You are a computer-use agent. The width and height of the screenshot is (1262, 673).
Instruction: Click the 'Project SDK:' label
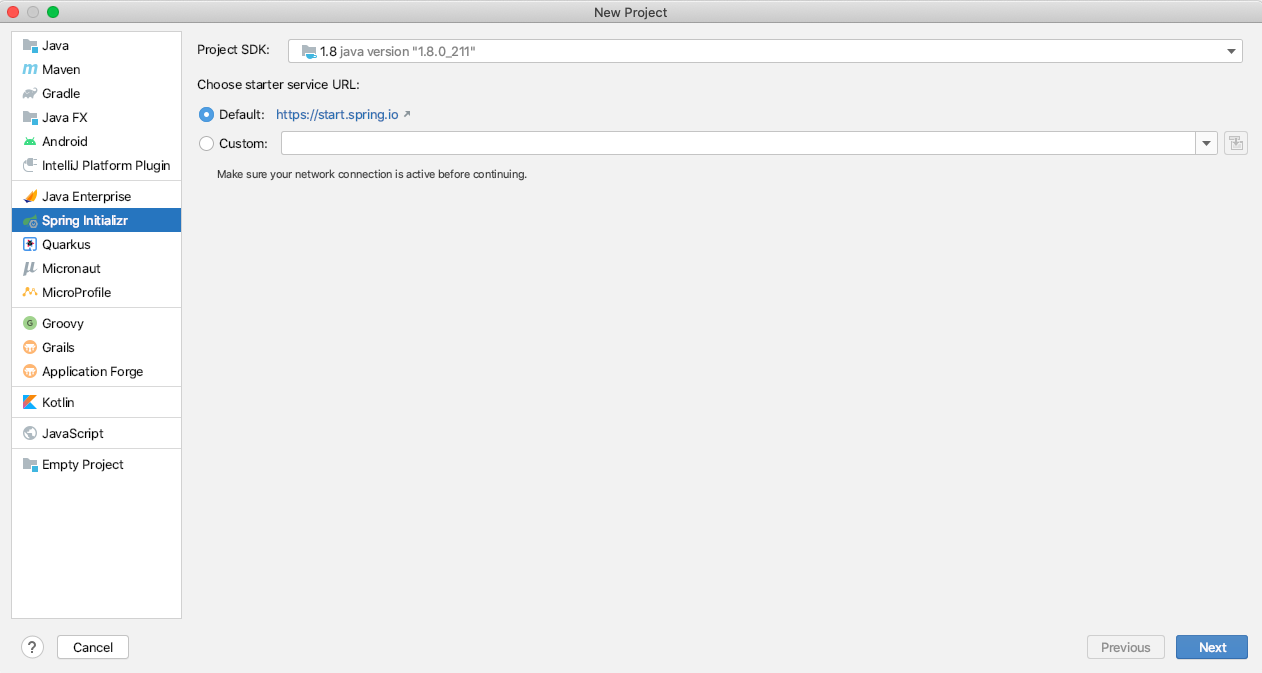pyautogui.click(x=233, y=50)
